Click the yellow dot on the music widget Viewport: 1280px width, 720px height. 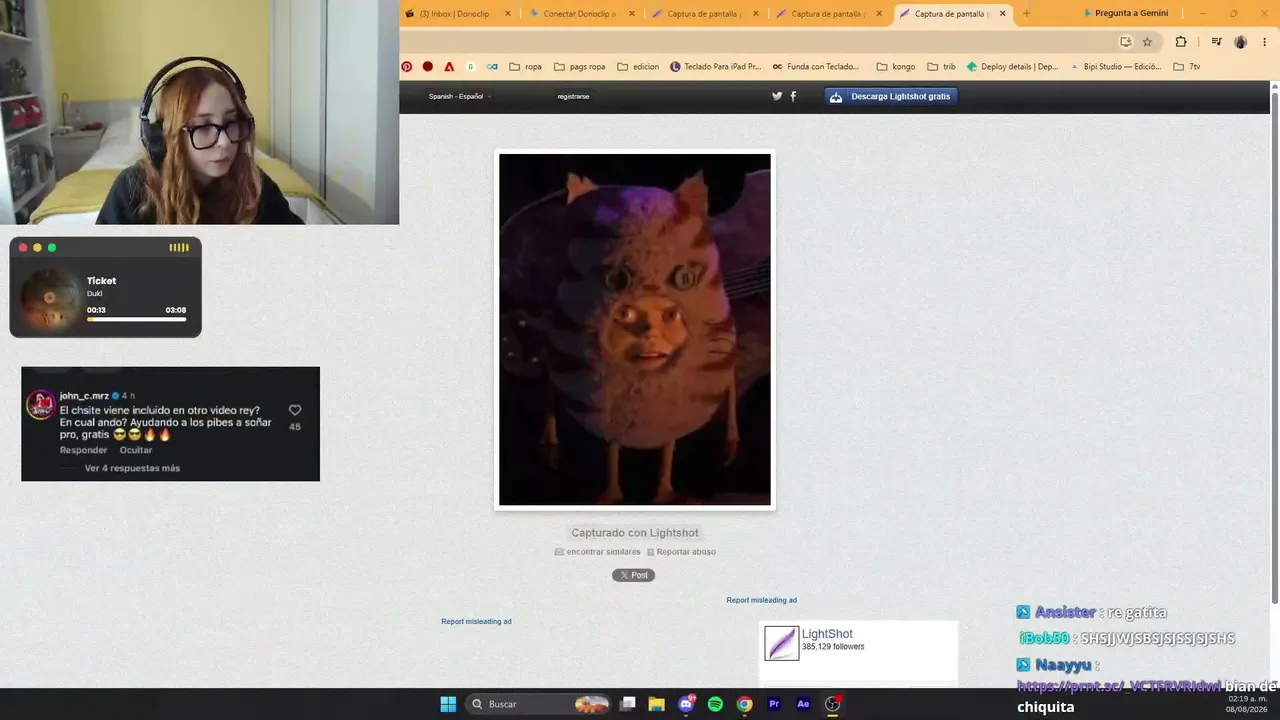pos(38,248)
